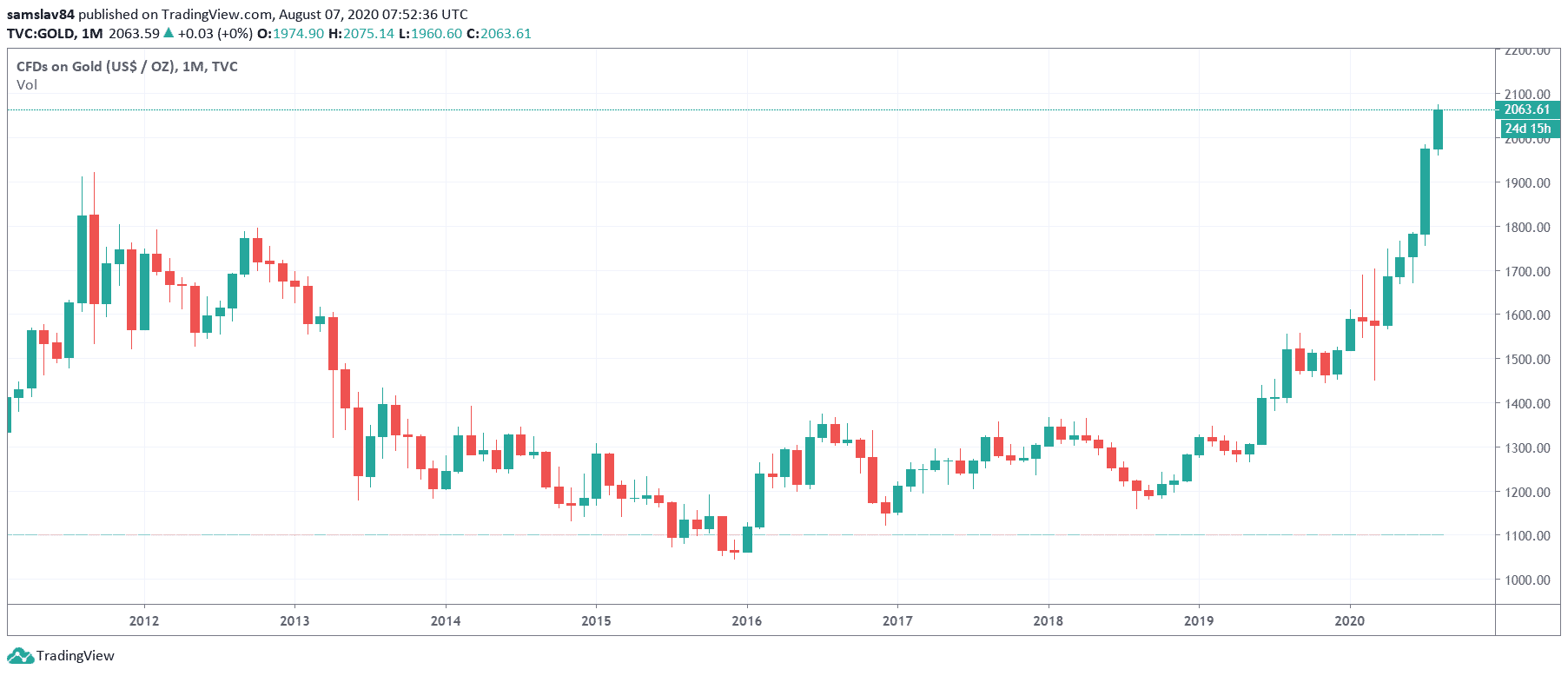Click the 1000.00 price scale label

point(1527,580)
